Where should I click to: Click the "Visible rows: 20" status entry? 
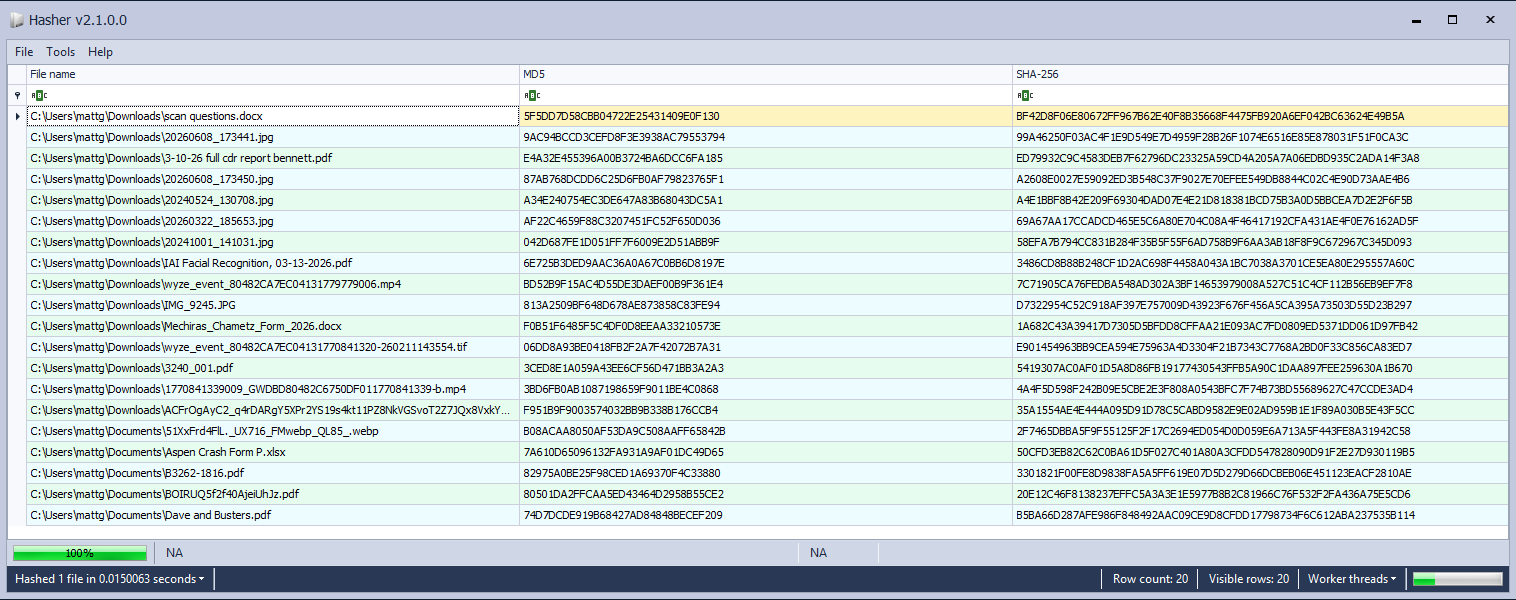pos(1248,579)
